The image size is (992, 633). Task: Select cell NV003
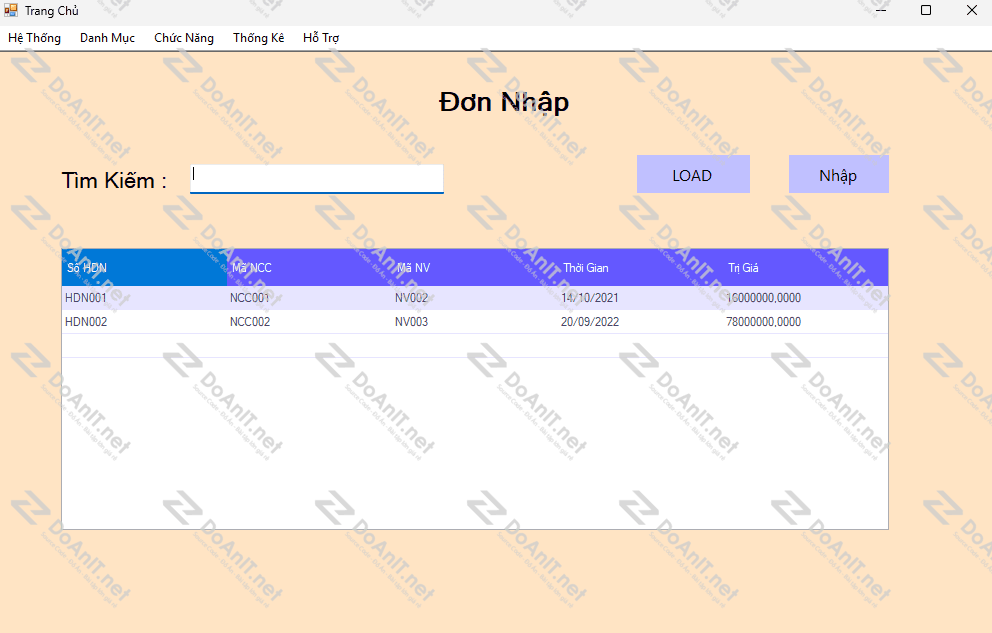pos(475,322)
